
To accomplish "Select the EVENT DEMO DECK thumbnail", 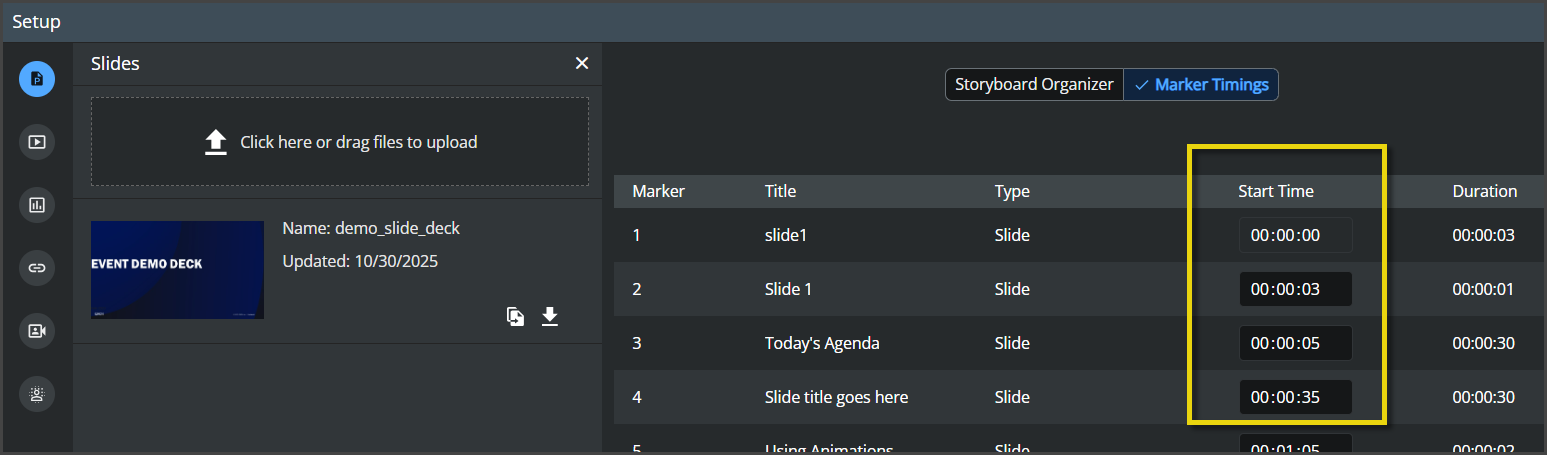I will coord(178,270).
